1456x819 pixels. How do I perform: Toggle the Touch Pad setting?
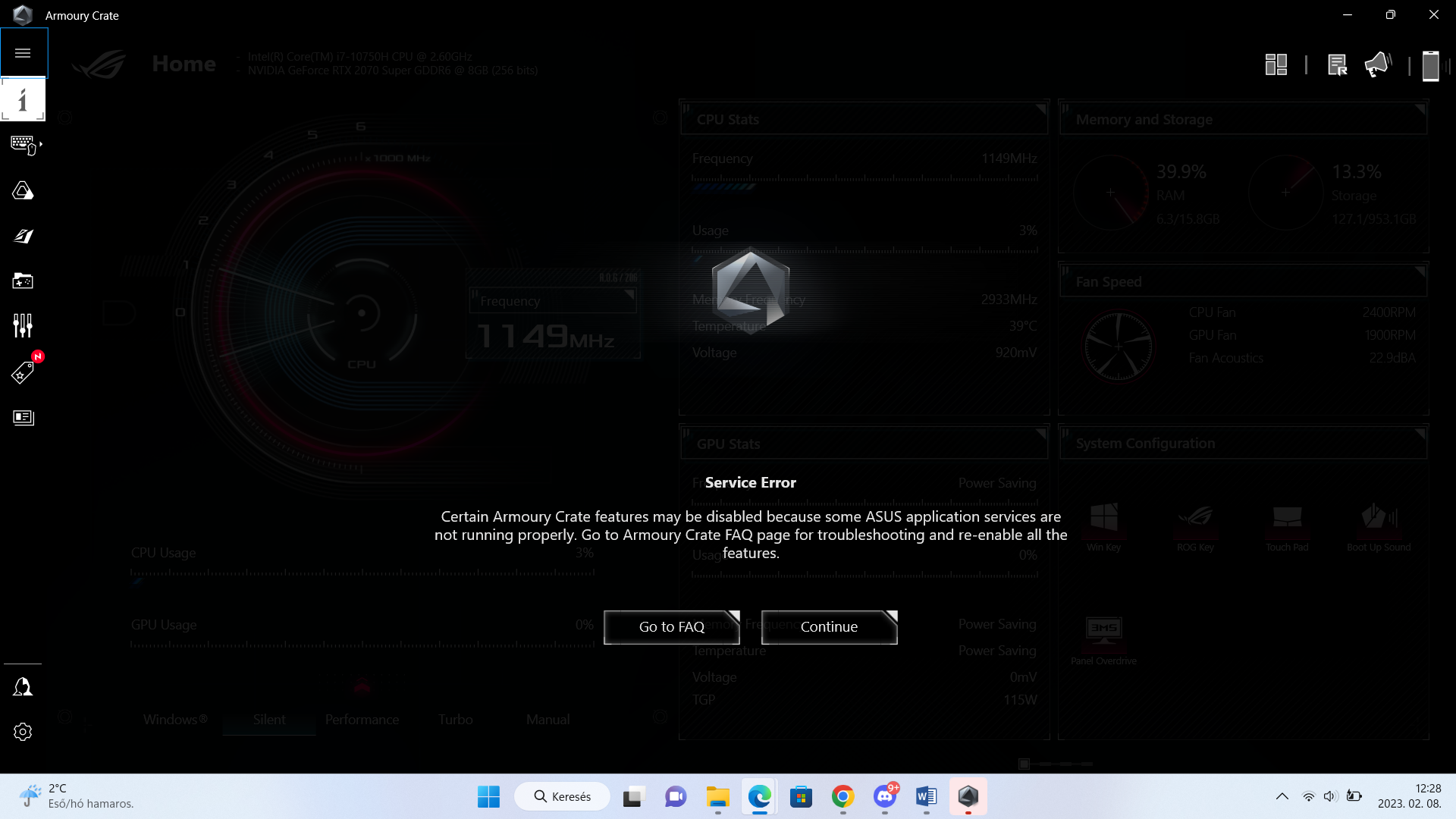click(x=1287, y=526)
